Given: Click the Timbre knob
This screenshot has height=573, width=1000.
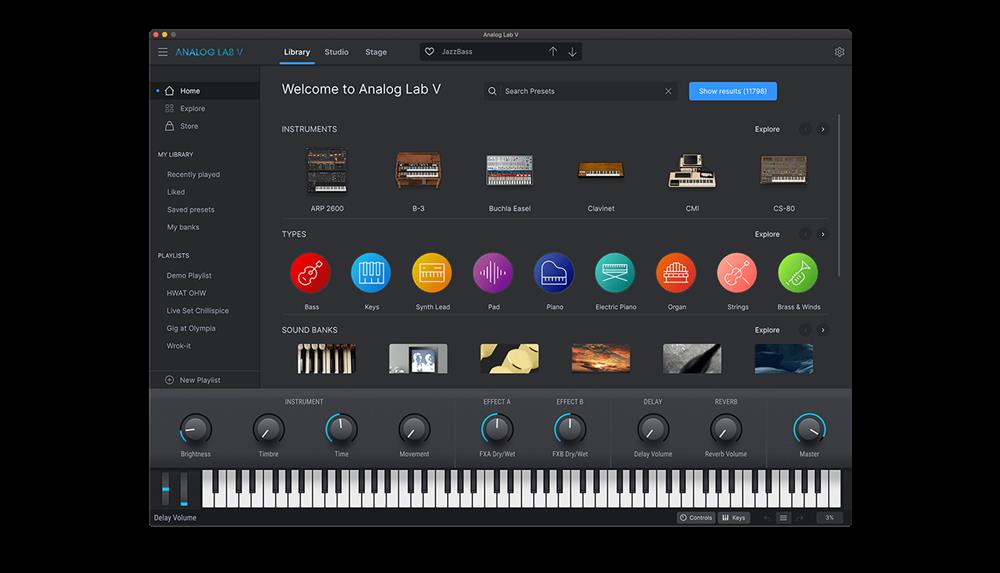Looking at the screenshot, I should 268,429.
